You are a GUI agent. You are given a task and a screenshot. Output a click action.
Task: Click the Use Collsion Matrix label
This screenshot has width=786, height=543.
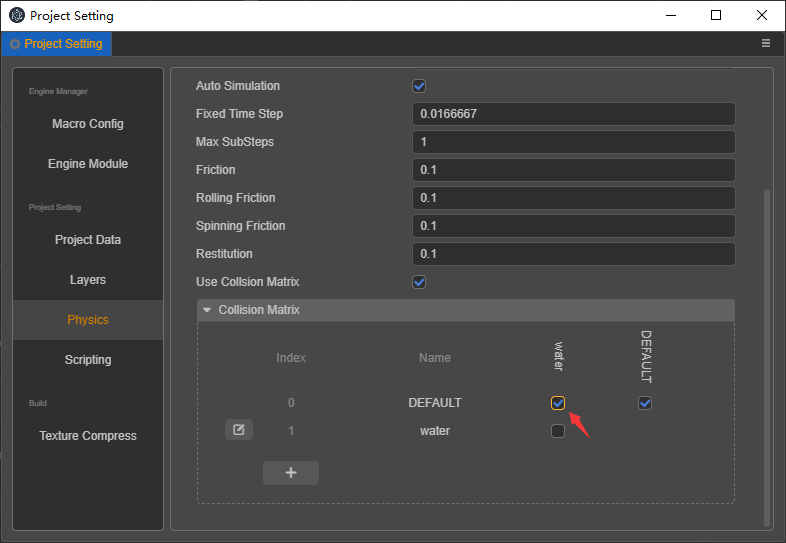click(x=247, y=282)
